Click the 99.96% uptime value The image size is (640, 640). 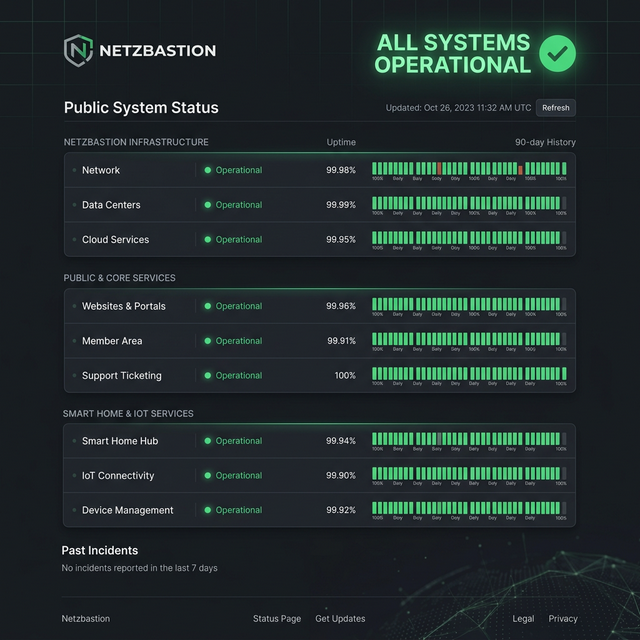pos(341,306)
